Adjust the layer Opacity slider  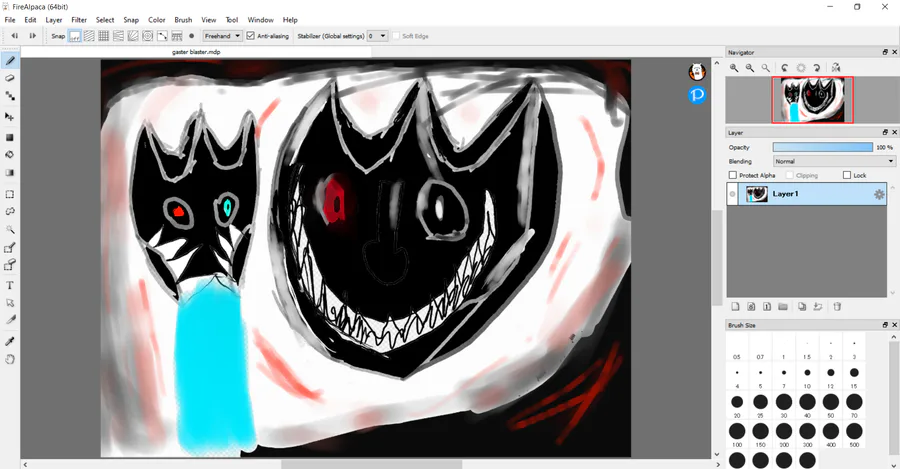[x=823, y=148]
